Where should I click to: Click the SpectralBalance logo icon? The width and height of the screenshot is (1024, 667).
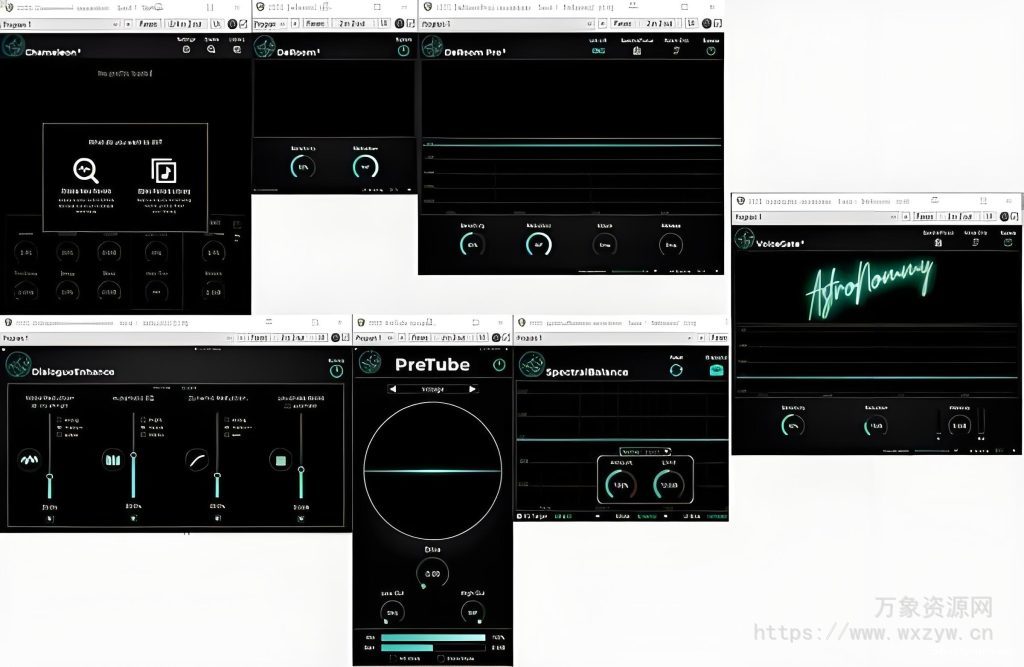coord(534,367)
